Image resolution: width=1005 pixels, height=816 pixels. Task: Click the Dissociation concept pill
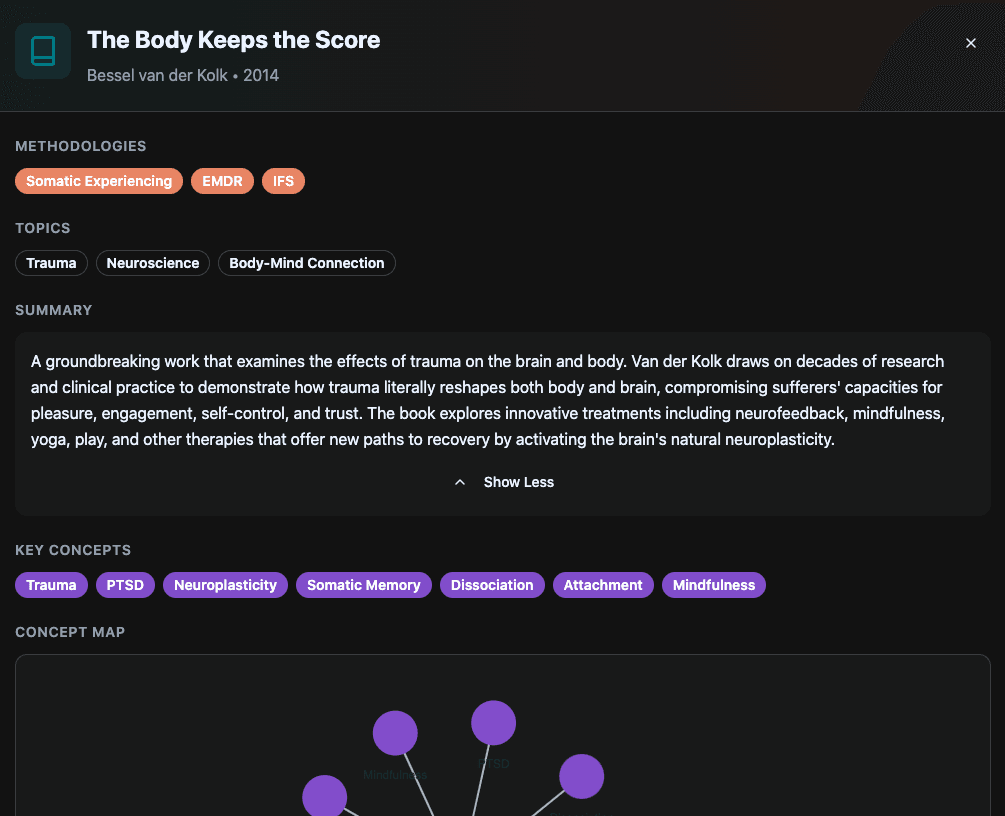tap(492, 585)
